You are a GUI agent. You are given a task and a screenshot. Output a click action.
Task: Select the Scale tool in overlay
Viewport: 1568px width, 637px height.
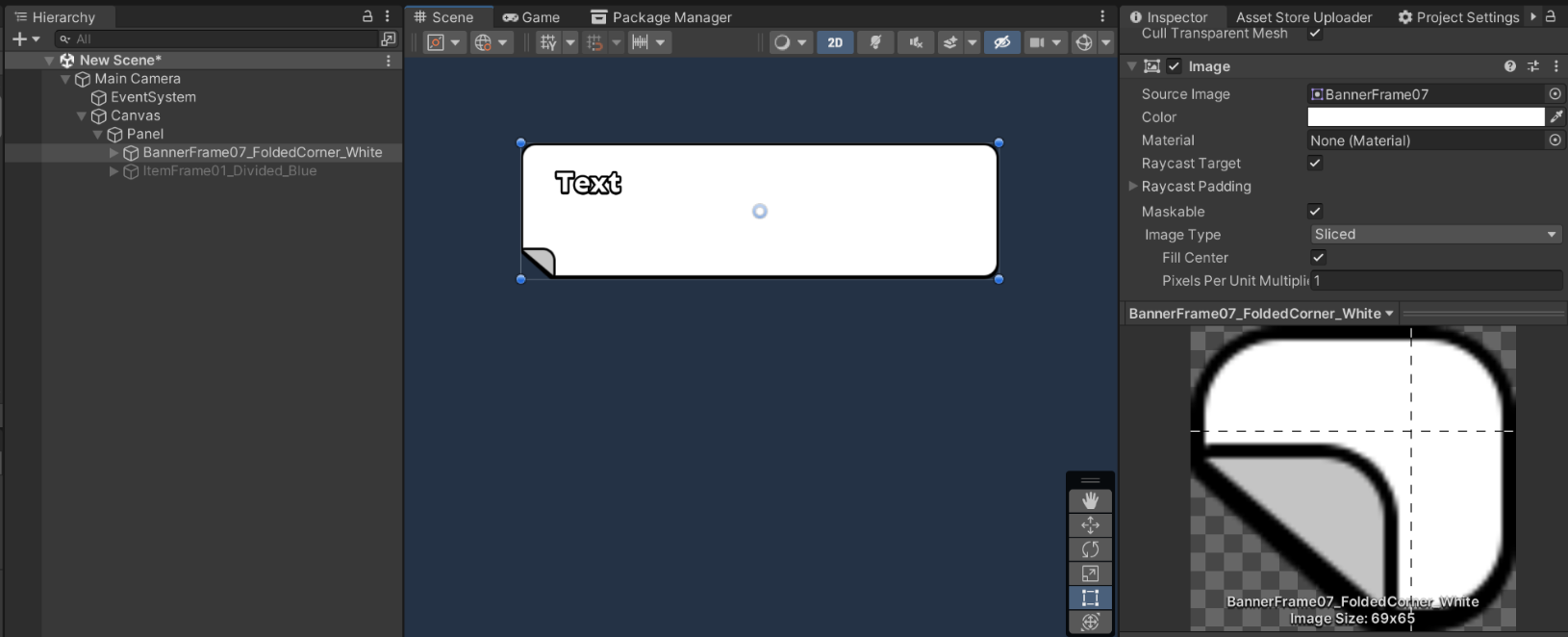pyautogui.click(x=1090, y=573)
